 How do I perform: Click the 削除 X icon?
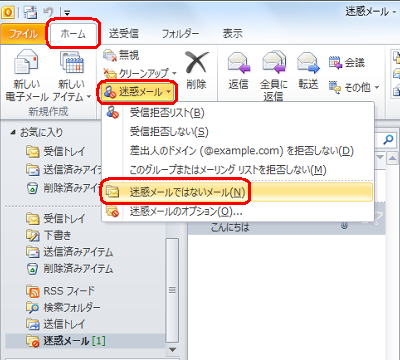tap(197, 62)
